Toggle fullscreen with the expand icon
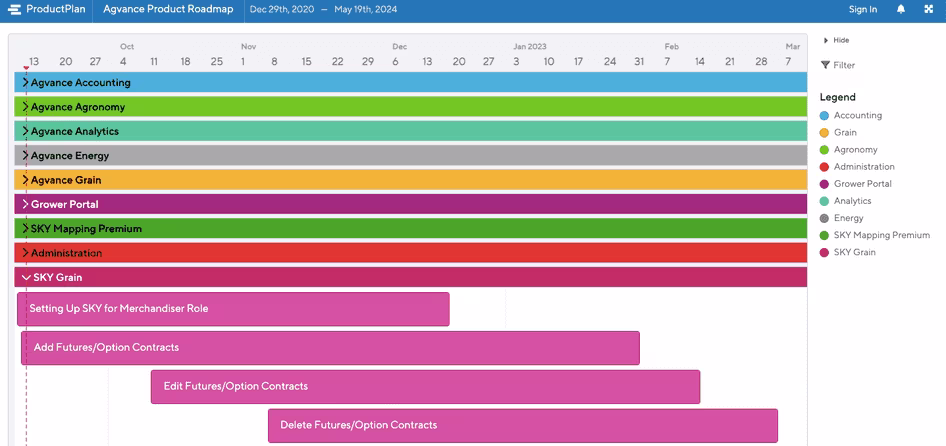This screenshot has height=446, width=946. click(x=929, y=10)
